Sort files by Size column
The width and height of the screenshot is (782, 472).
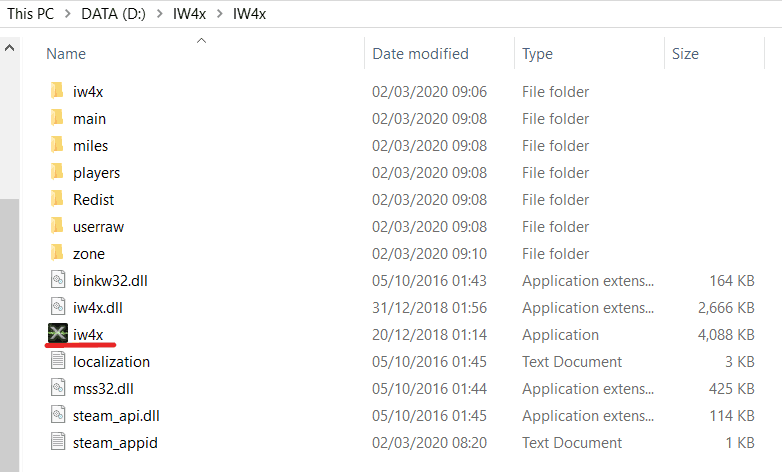pyautogui.click(x=685, y=54)
